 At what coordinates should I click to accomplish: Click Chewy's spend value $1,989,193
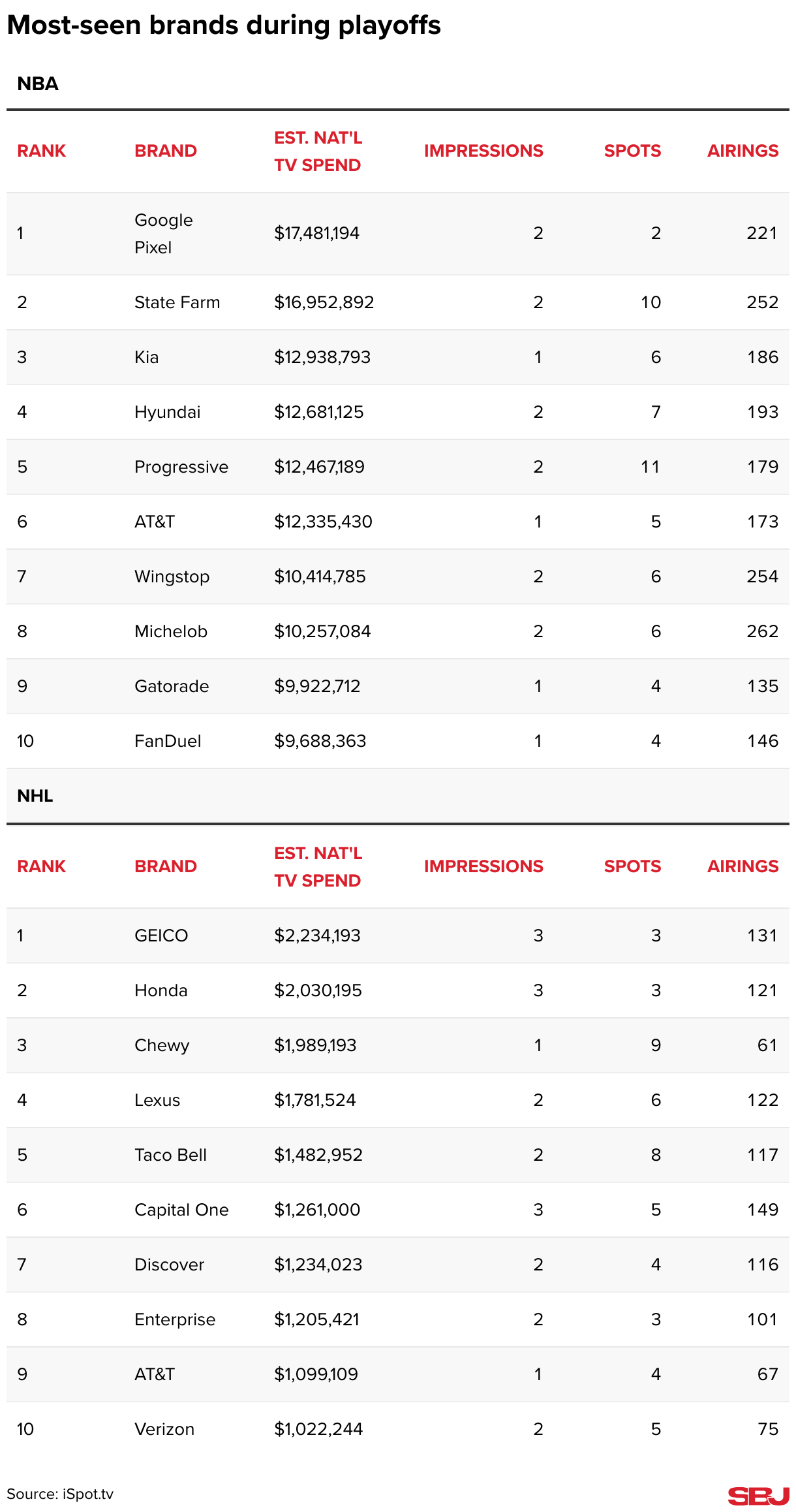click(315, 1045)
